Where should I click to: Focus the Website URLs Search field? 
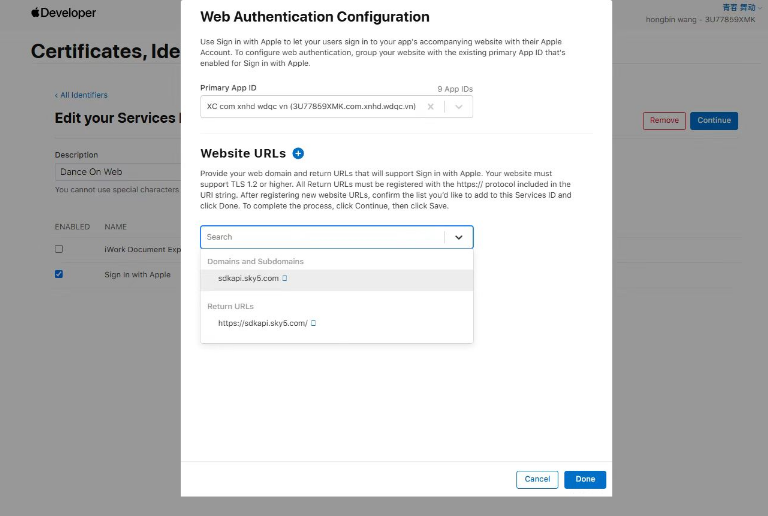323,237
